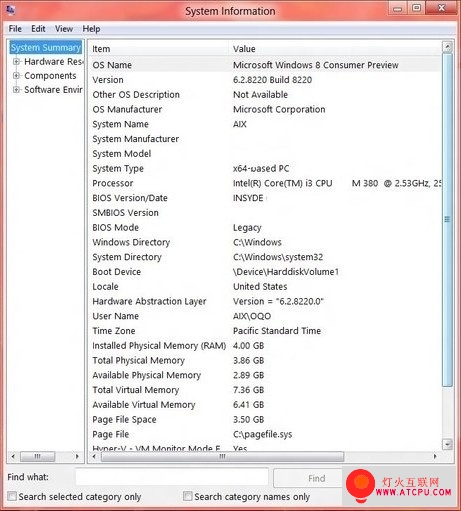Select the Total Virtual Memory row
Viewport: 461px width, 511px height.
coord(265,390)
